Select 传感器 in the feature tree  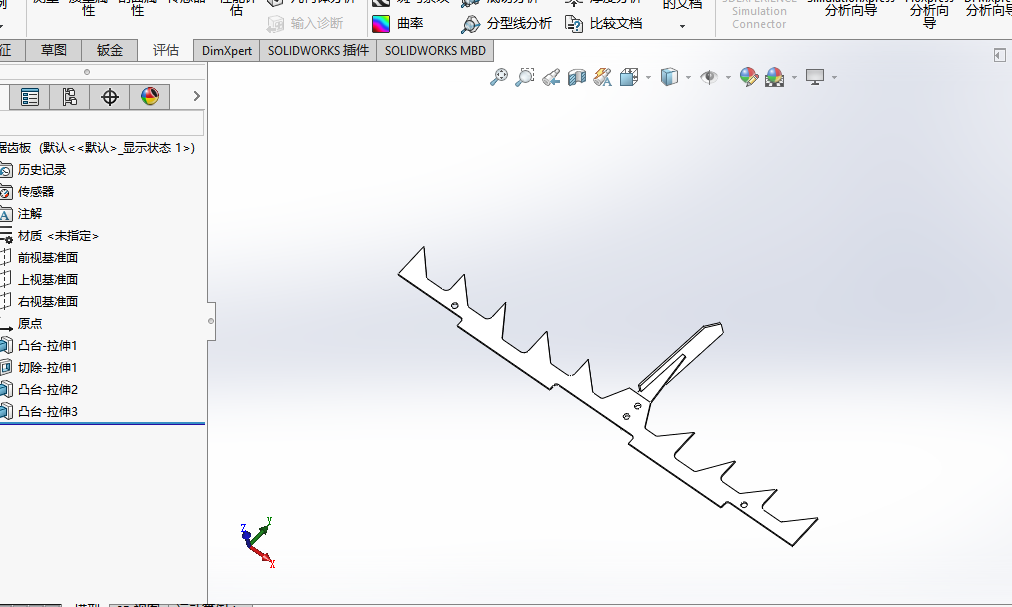pos(36,192)
